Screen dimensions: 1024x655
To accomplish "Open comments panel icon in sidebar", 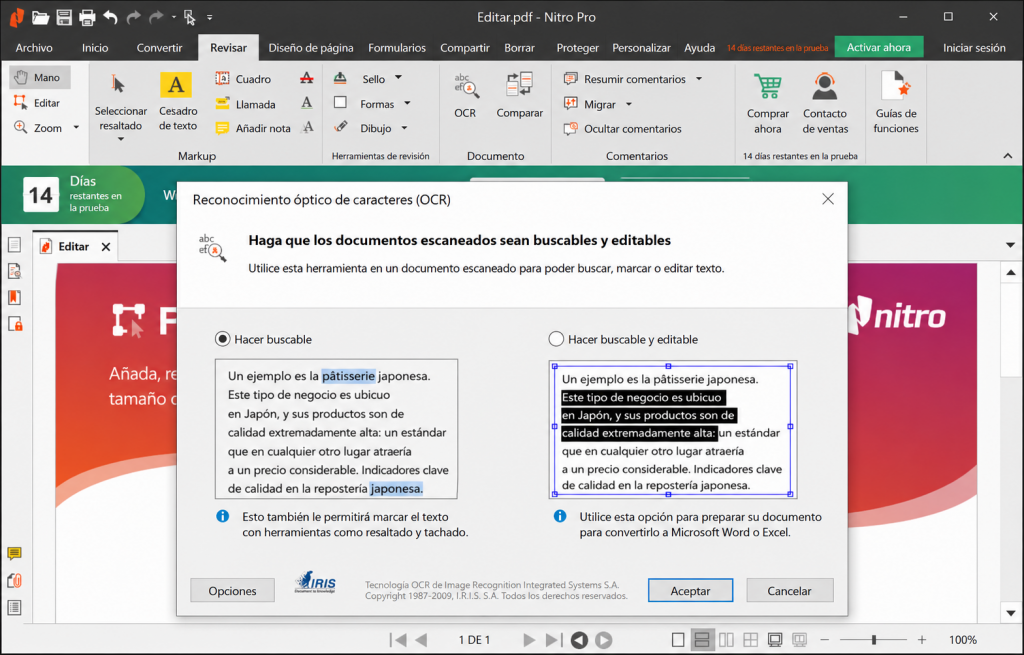I will point(14,554).
